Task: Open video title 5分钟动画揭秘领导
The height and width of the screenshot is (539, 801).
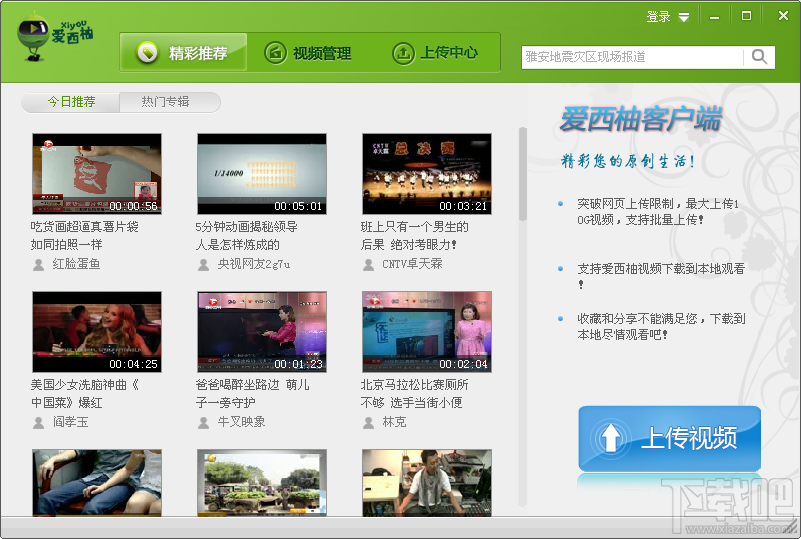Action: coord(247,227)
